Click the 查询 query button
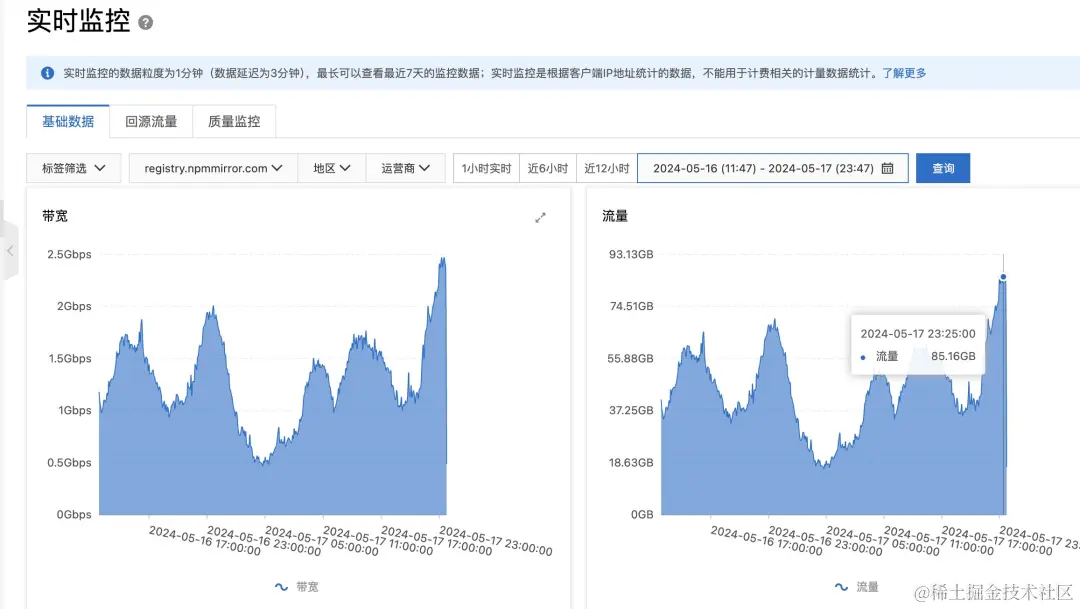1080x609 pixels. click(x=941, y=168)
